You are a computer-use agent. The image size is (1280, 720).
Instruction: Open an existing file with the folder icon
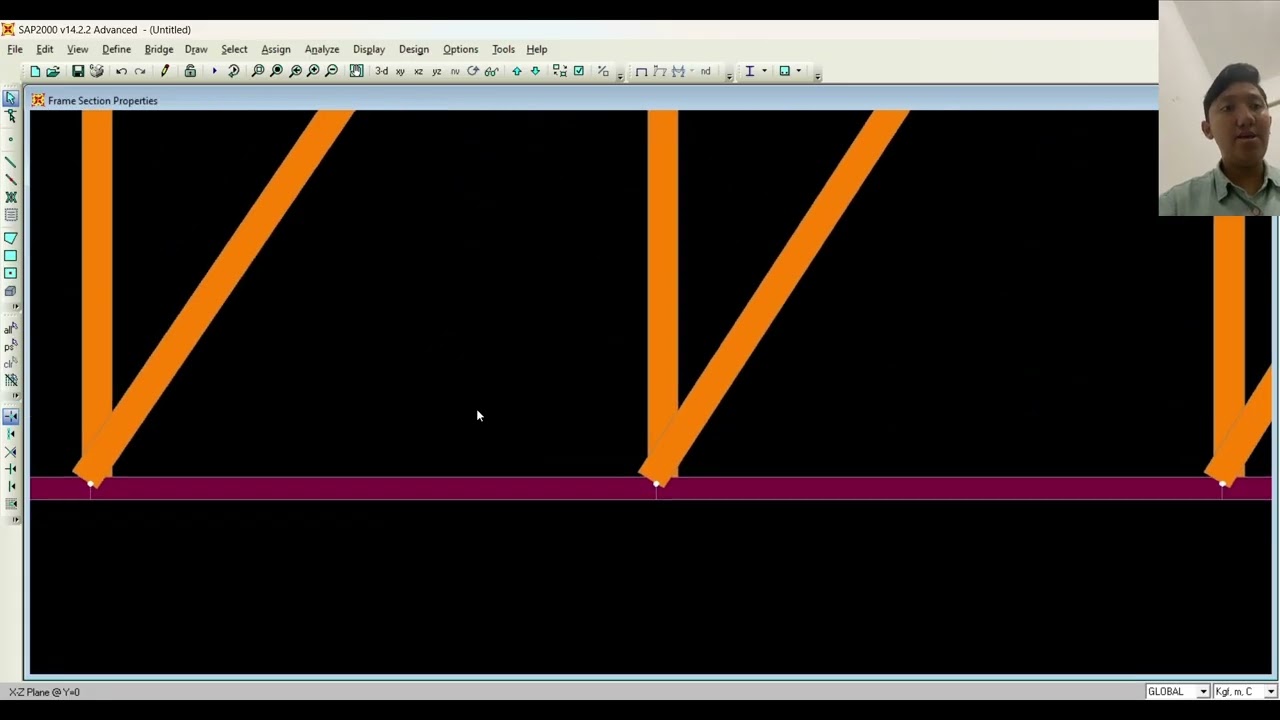point(53,71)
